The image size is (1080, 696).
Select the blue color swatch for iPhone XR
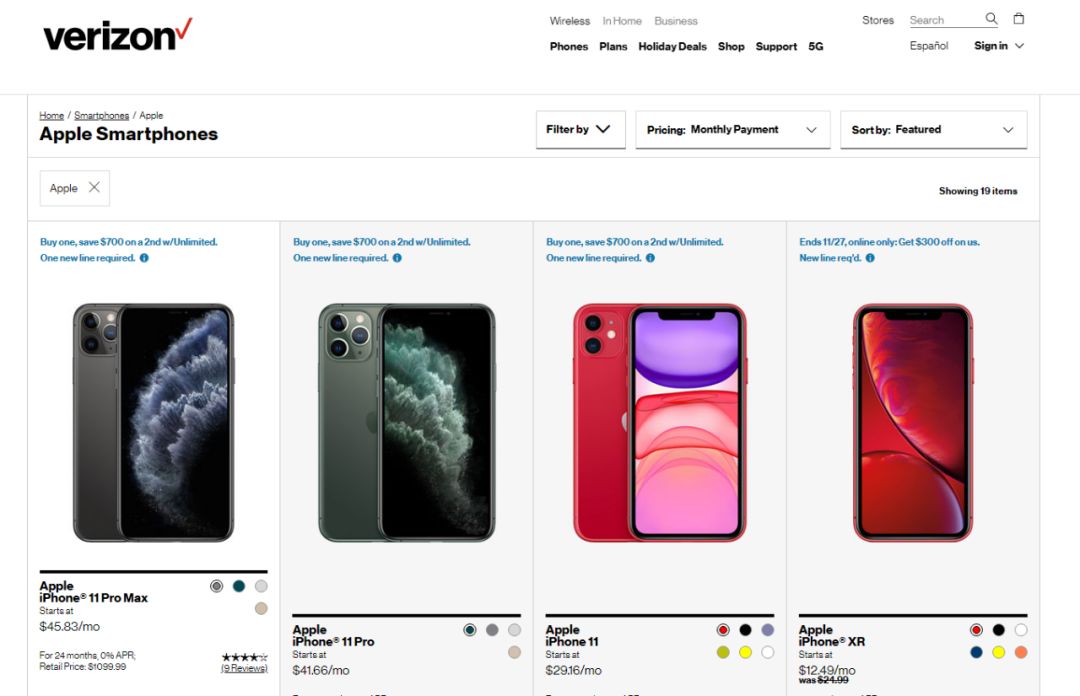point(976,652)
